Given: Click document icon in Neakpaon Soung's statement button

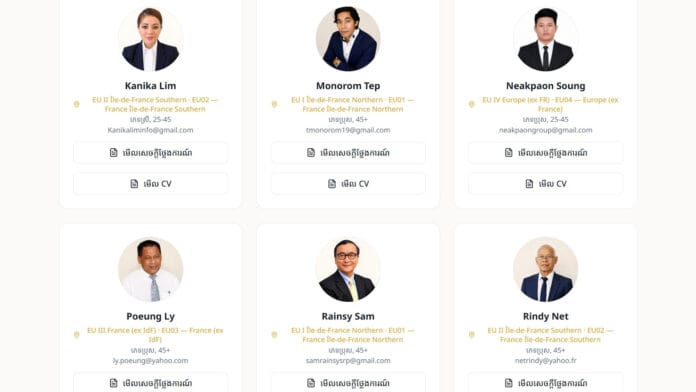Looking at the screenshot, I should (x=509, y=153).
